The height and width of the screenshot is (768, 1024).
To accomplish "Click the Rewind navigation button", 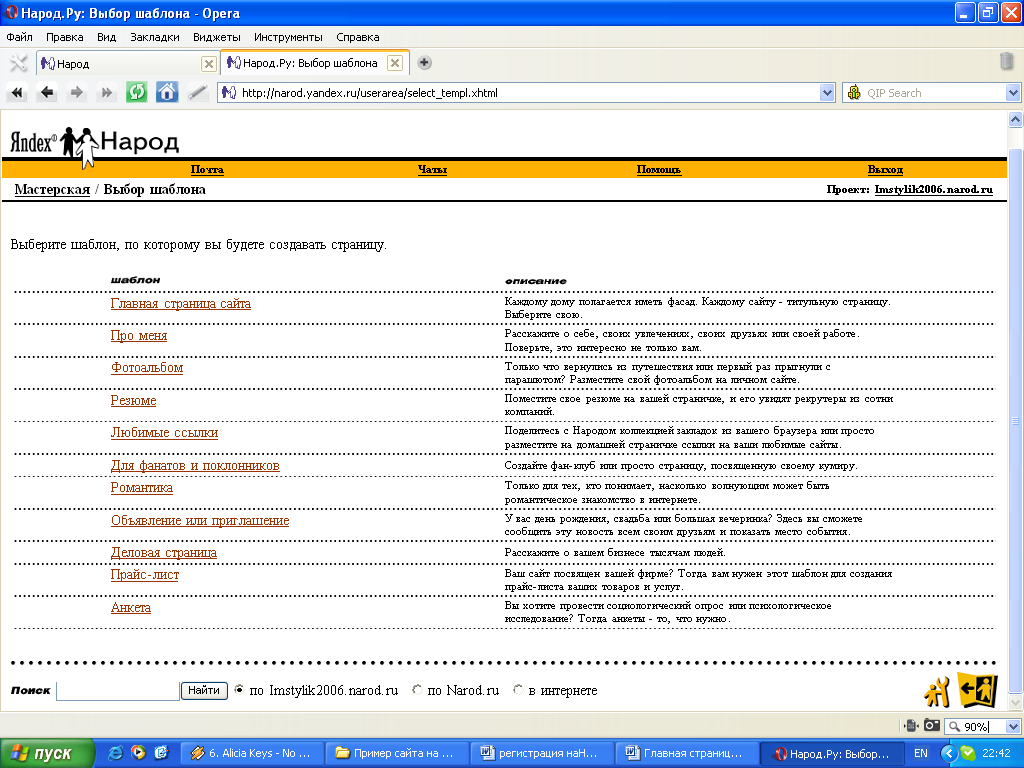I will pyautogui.click(x=17, y=93).
